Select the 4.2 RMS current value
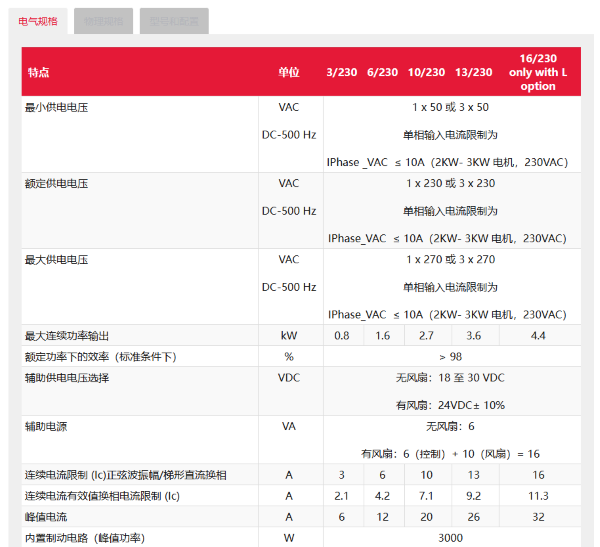This screenshot has width=600, height=547. 382,496
